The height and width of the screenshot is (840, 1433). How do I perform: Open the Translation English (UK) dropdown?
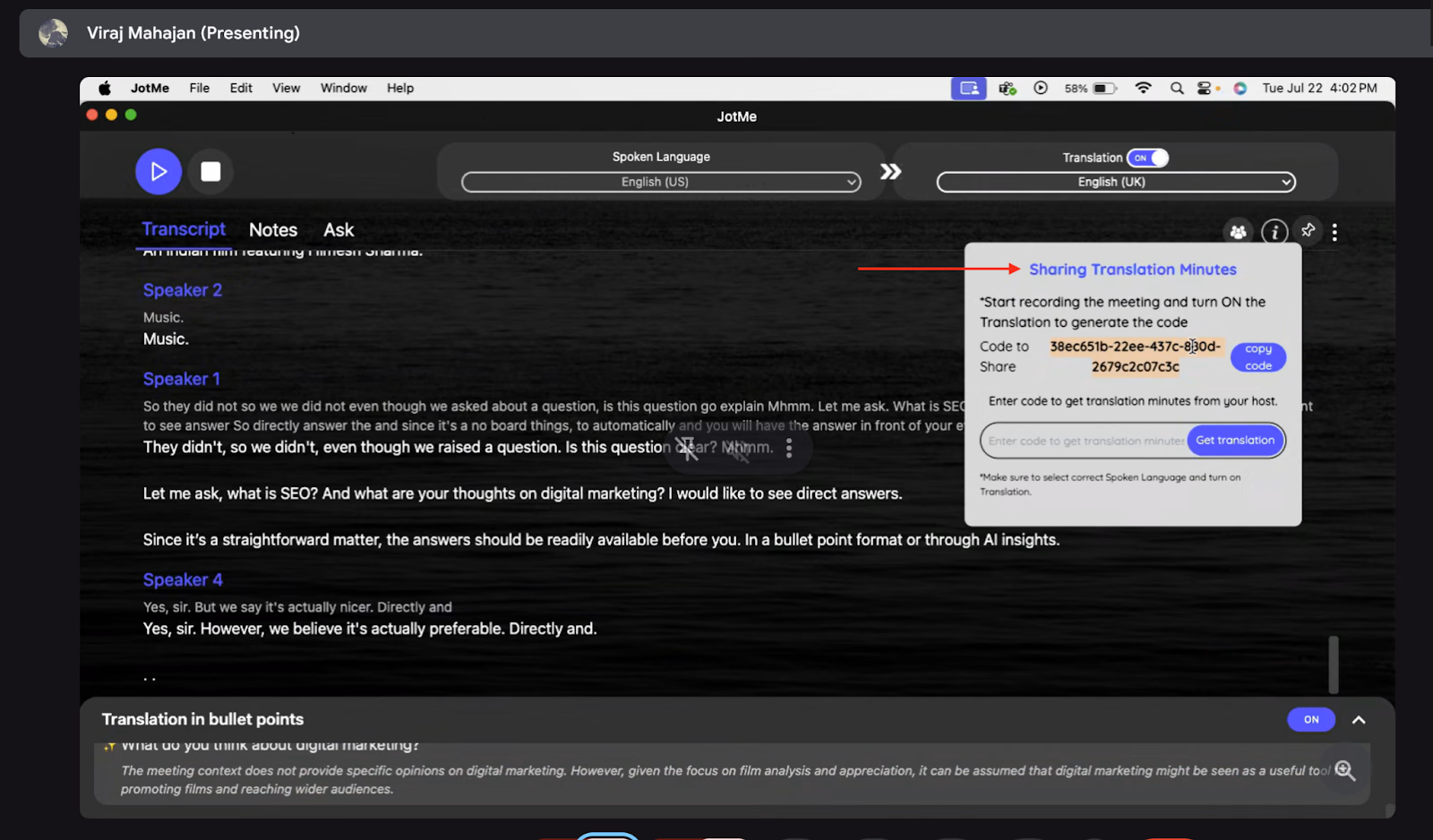point(1116,182)
